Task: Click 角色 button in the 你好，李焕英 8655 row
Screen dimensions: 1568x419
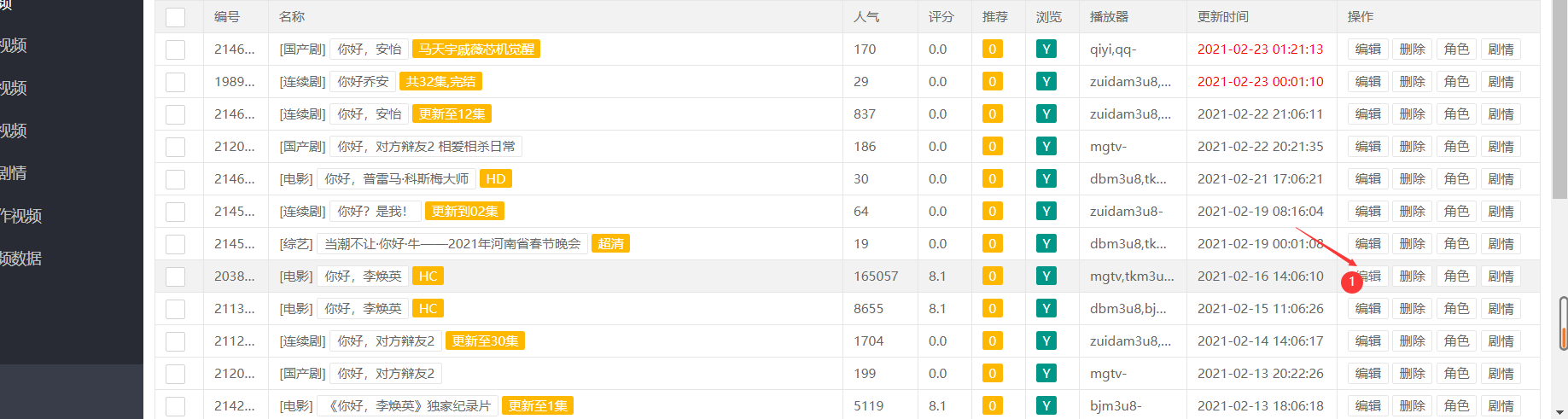Action: [x=1457, y=309]
